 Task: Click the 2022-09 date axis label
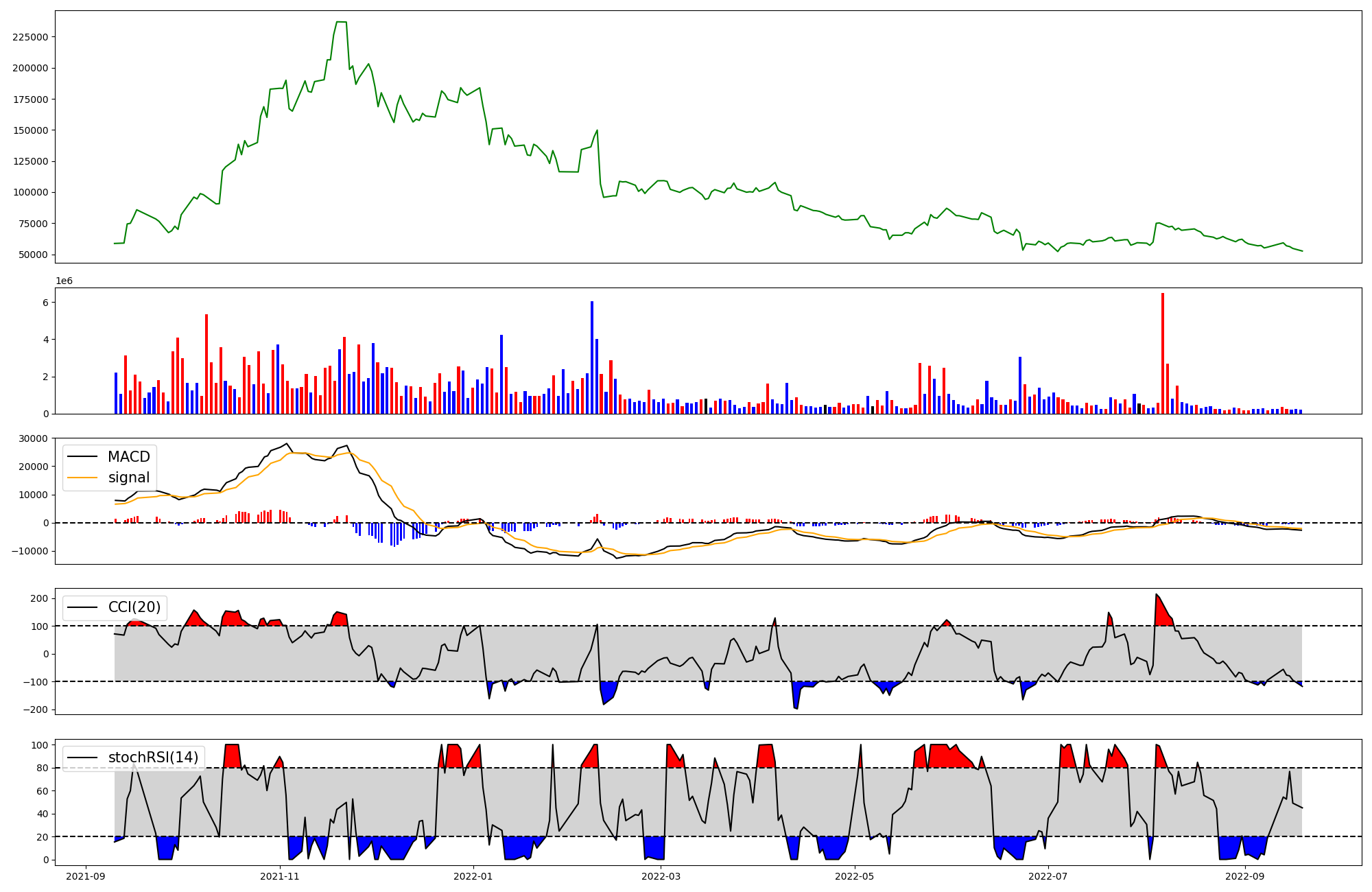tap(1244, 876)
